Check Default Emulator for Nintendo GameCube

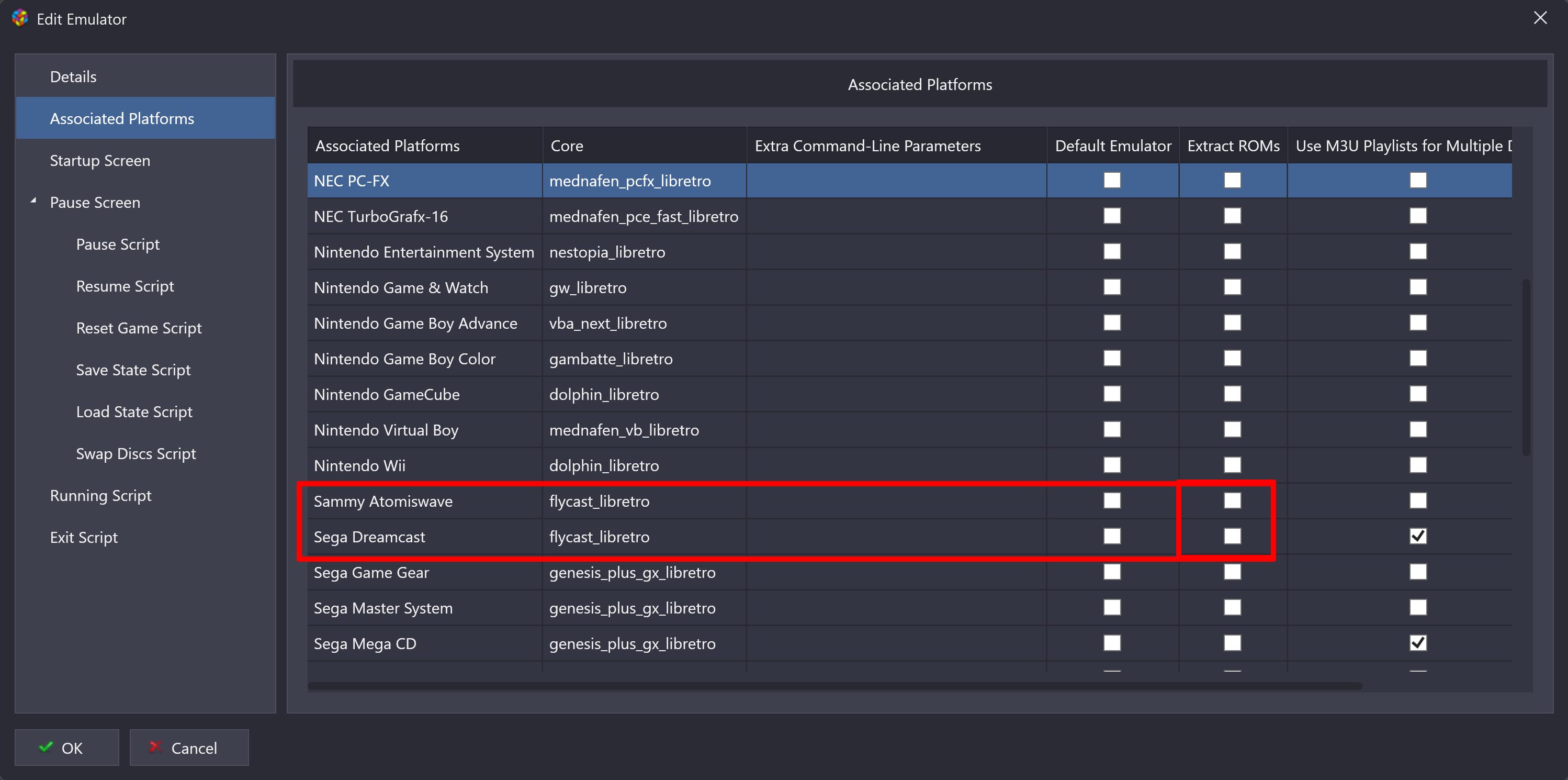[x=1112, y=394]
